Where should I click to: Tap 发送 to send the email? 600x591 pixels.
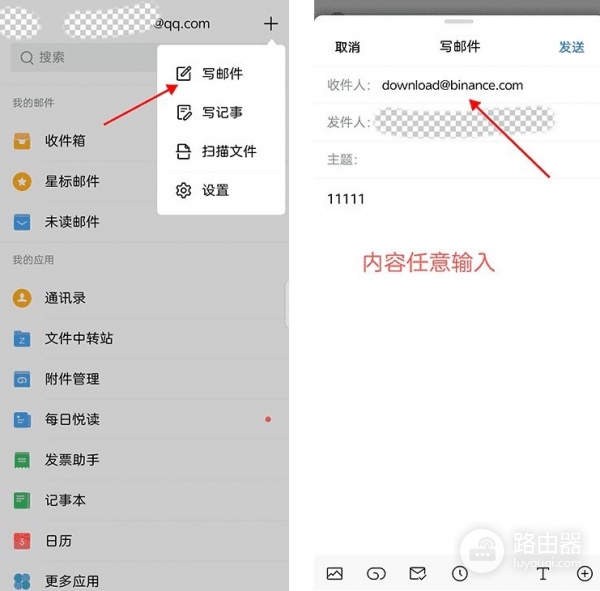(x=571, y=47)
